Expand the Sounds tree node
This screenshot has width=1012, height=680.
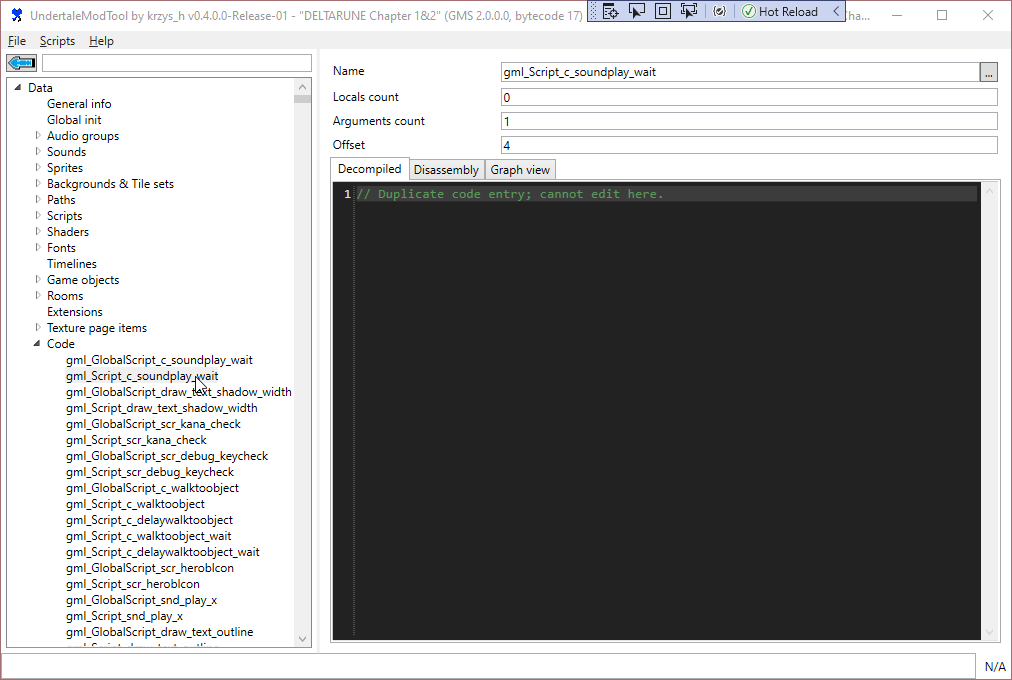coord(37,151)
